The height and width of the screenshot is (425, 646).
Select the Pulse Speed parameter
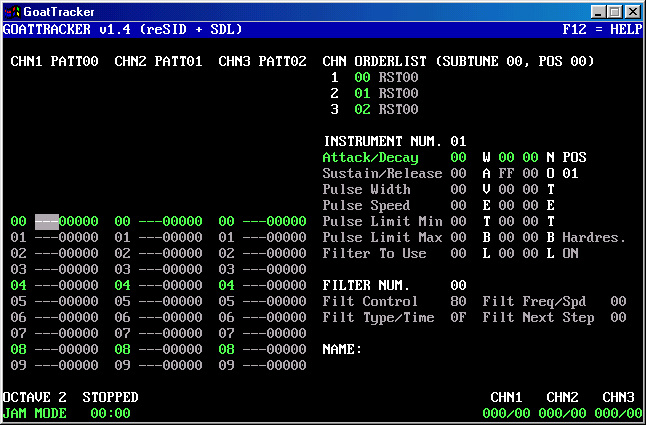(x=366, y=205)
